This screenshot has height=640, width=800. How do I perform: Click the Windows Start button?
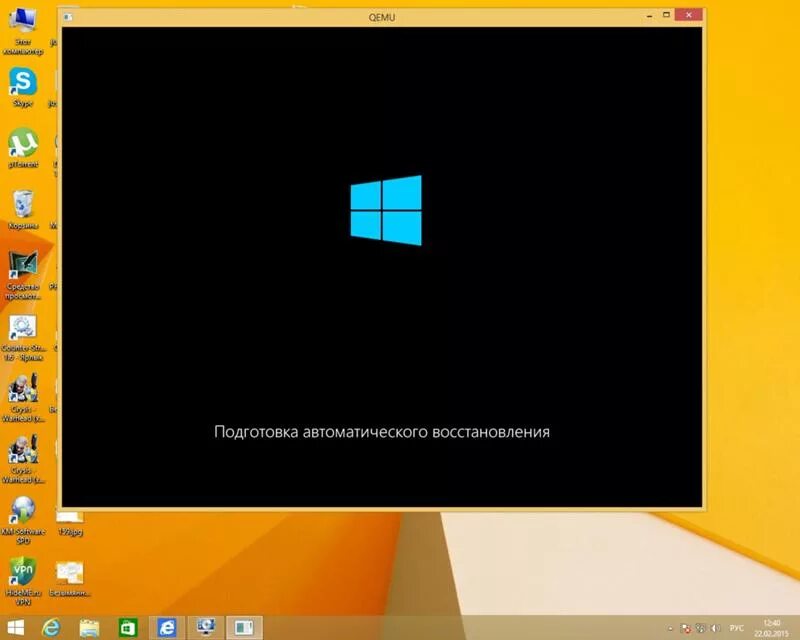[15, 627]
